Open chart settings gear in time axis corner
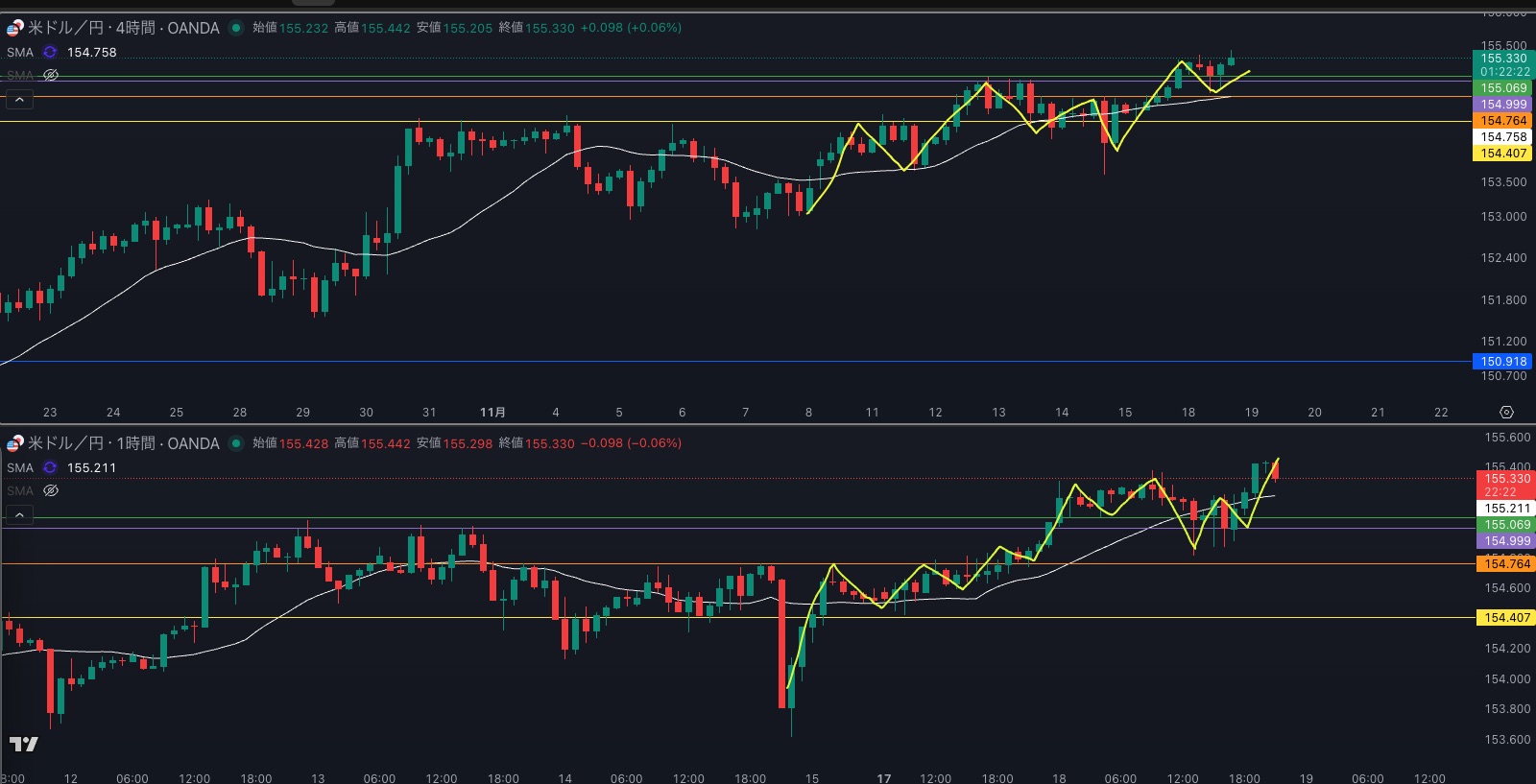This screenshot has height=784, width=1536. [x=1506, y=412]
